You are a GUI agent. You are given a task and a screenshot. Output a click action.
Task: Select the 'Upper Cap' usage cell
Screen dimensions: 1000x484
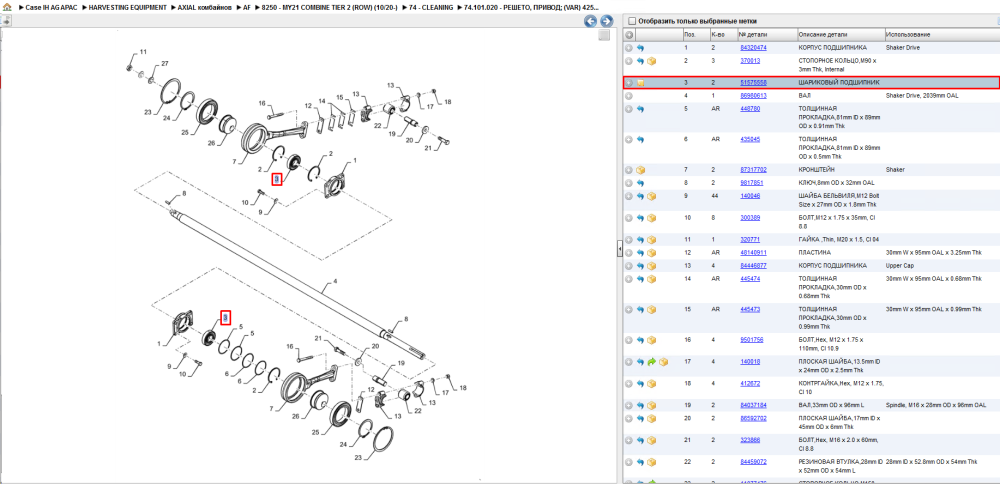(x=899, y=265)
